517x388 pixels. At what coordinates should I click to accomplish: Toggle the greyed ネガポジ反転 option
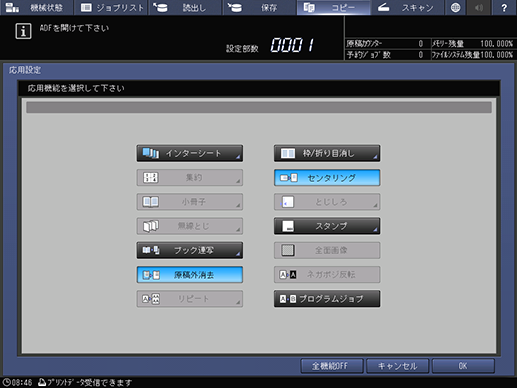[327, 275]
